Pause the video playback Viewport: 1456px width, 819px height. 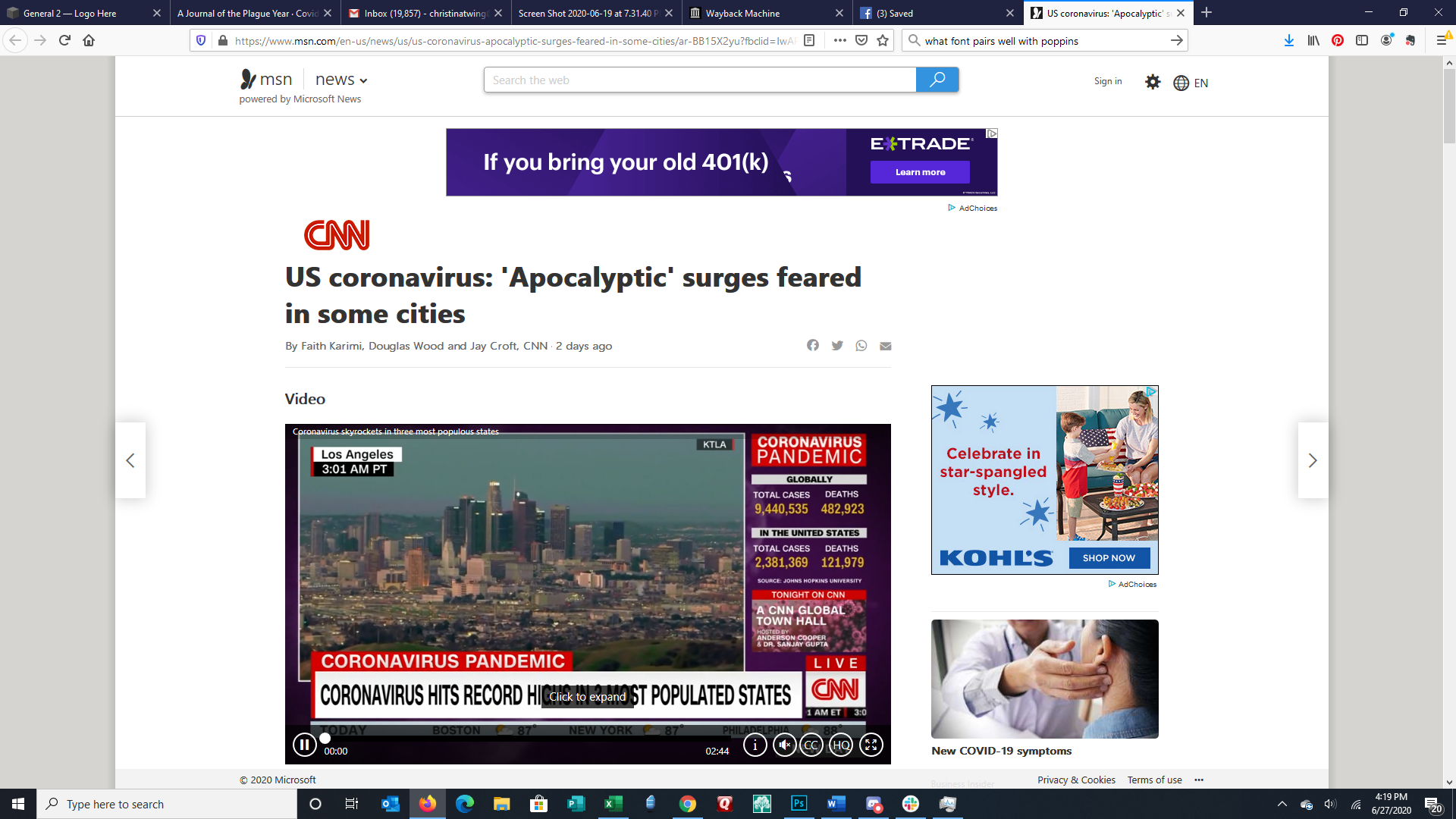[x=304, y=745]
